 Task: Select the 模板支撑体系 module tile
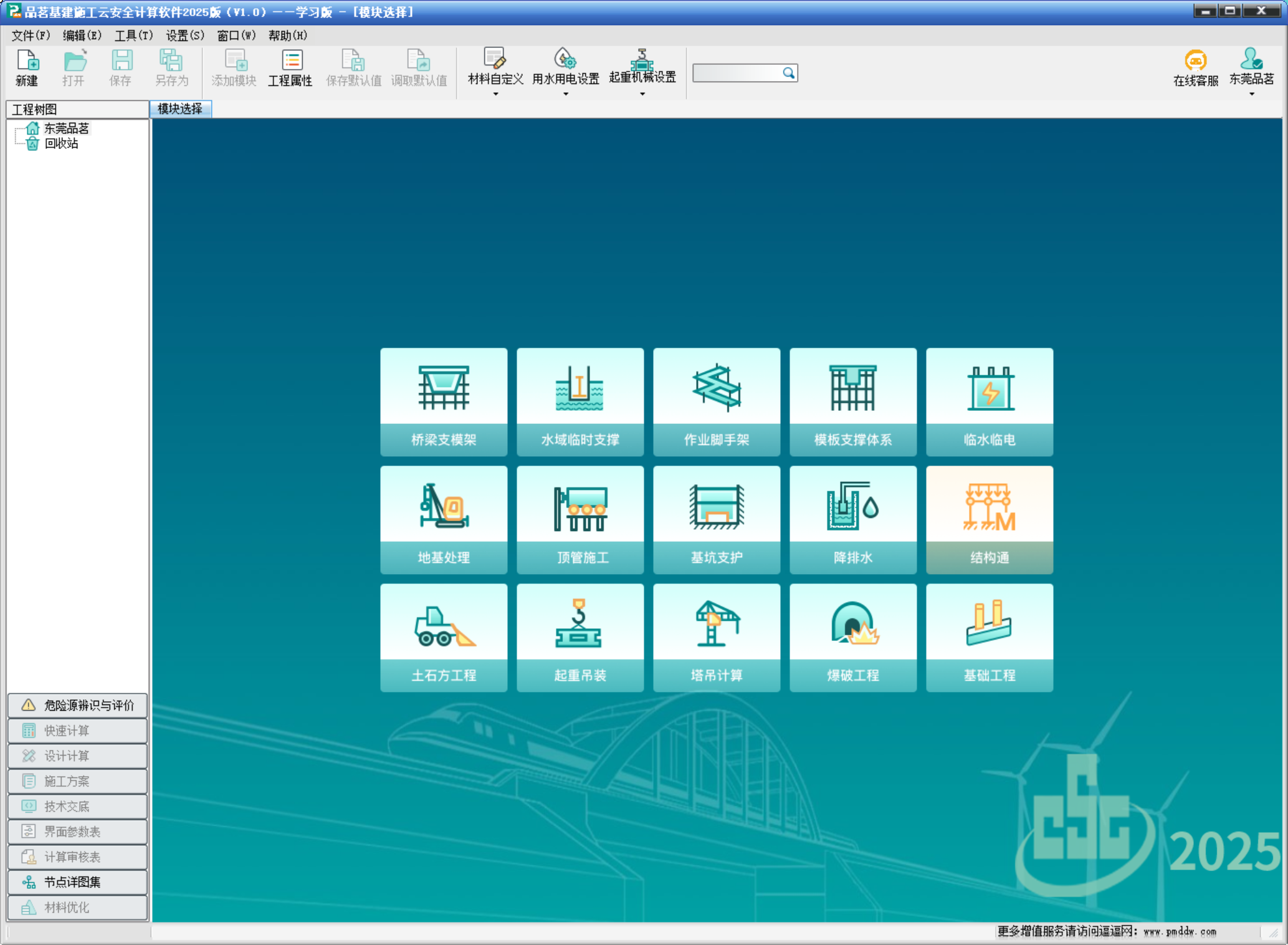click(853, 401)
